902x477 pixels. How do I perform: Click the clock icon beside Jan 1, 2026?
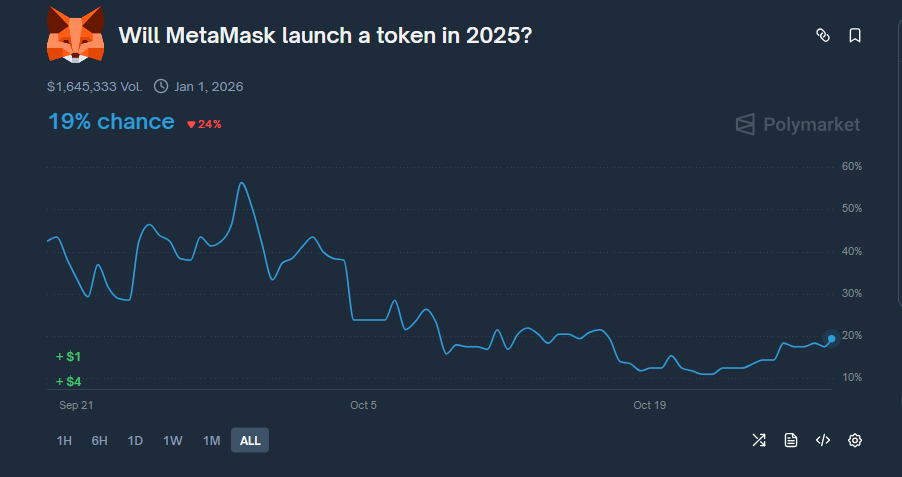(162, 87)
